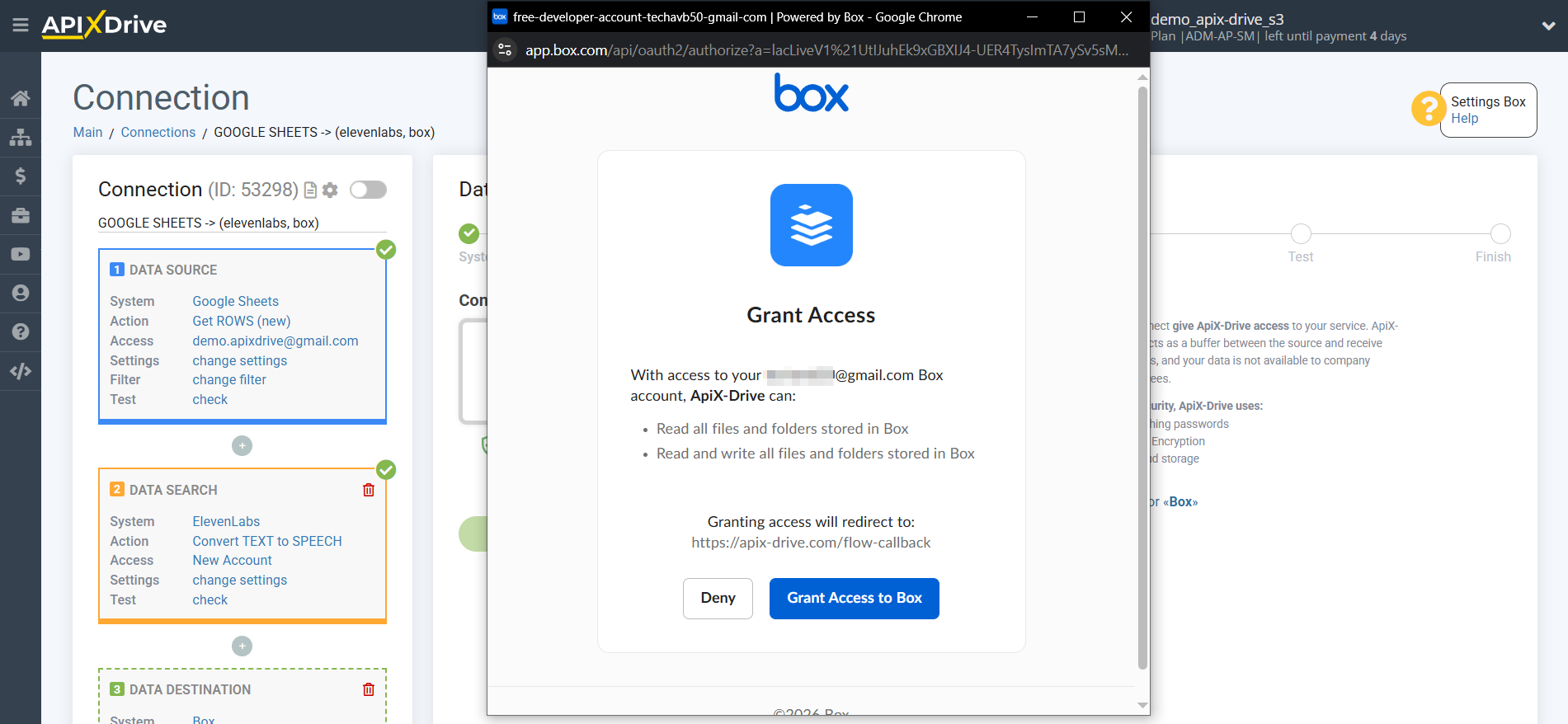
Task: Open the API code icon in sidebar
Action: pos(21,371)
